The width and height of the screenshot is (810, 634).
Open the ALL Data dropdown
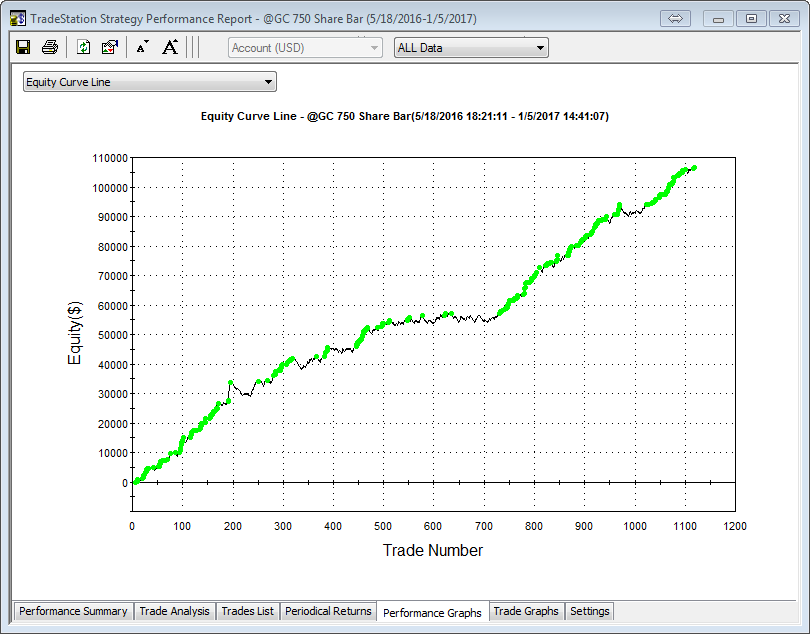tap(471, 47)
